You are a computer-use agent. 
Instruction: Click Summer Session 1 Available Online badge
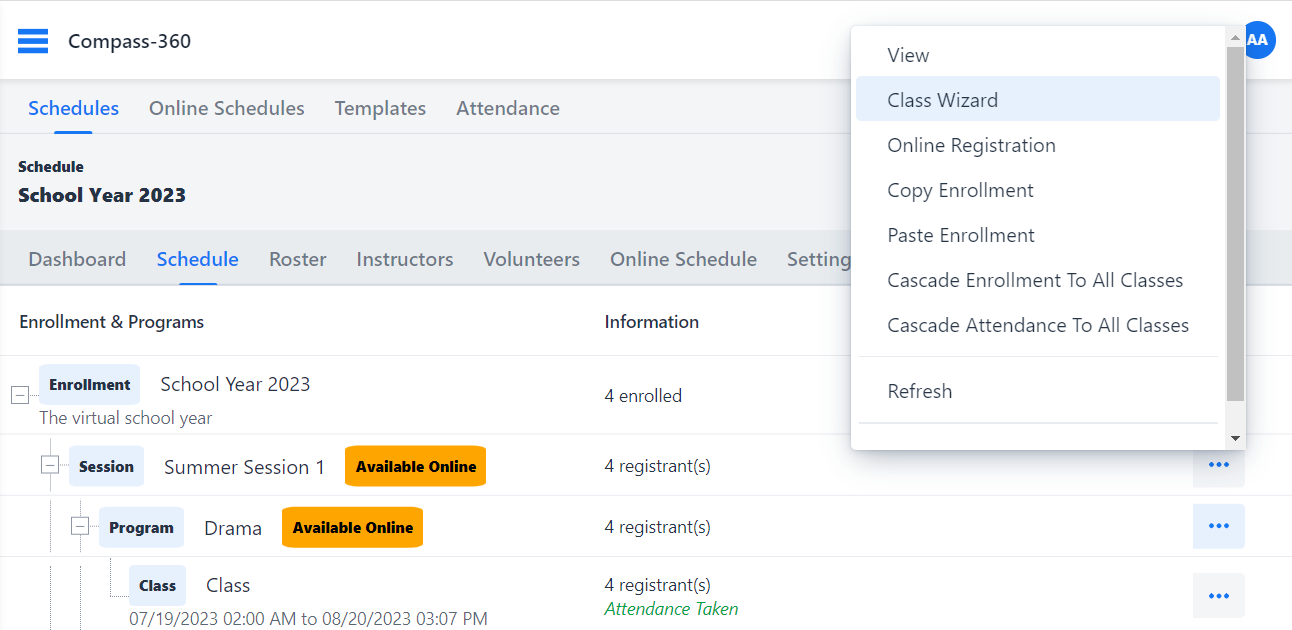click(x=415, y=466)
